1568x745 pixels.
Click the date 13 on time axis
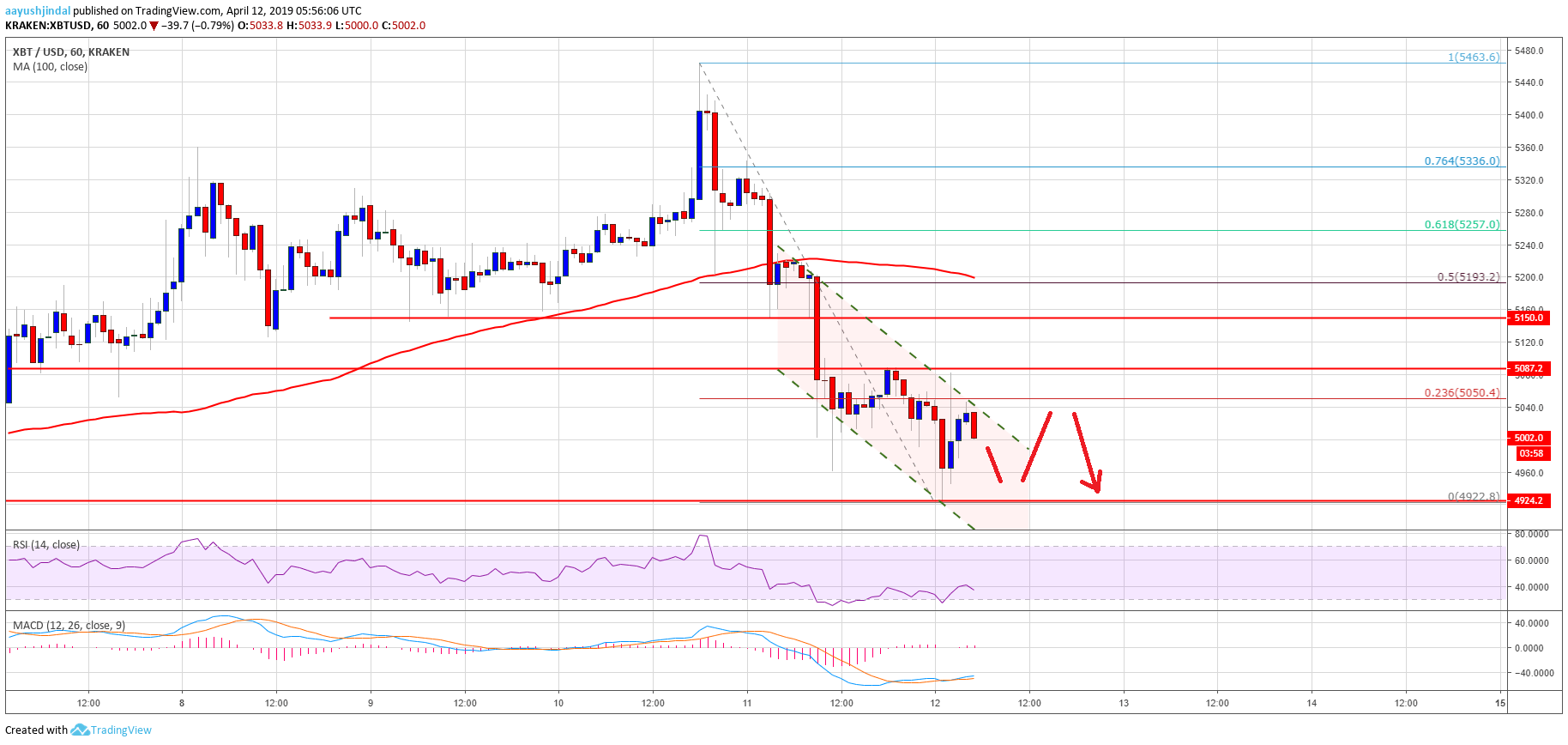point(1124,703)
